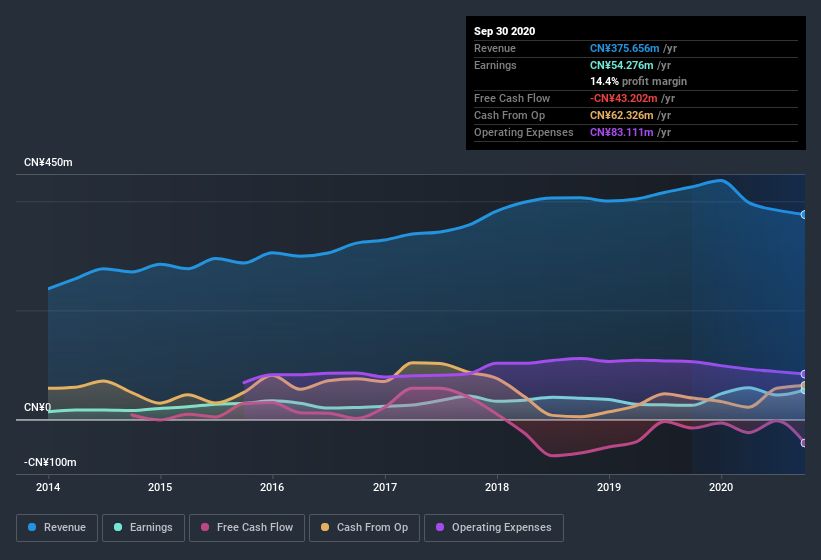Click the purple Operating Expenses endpoint marker
This screenshot has width=821, height=560.
tap(804, 374)
